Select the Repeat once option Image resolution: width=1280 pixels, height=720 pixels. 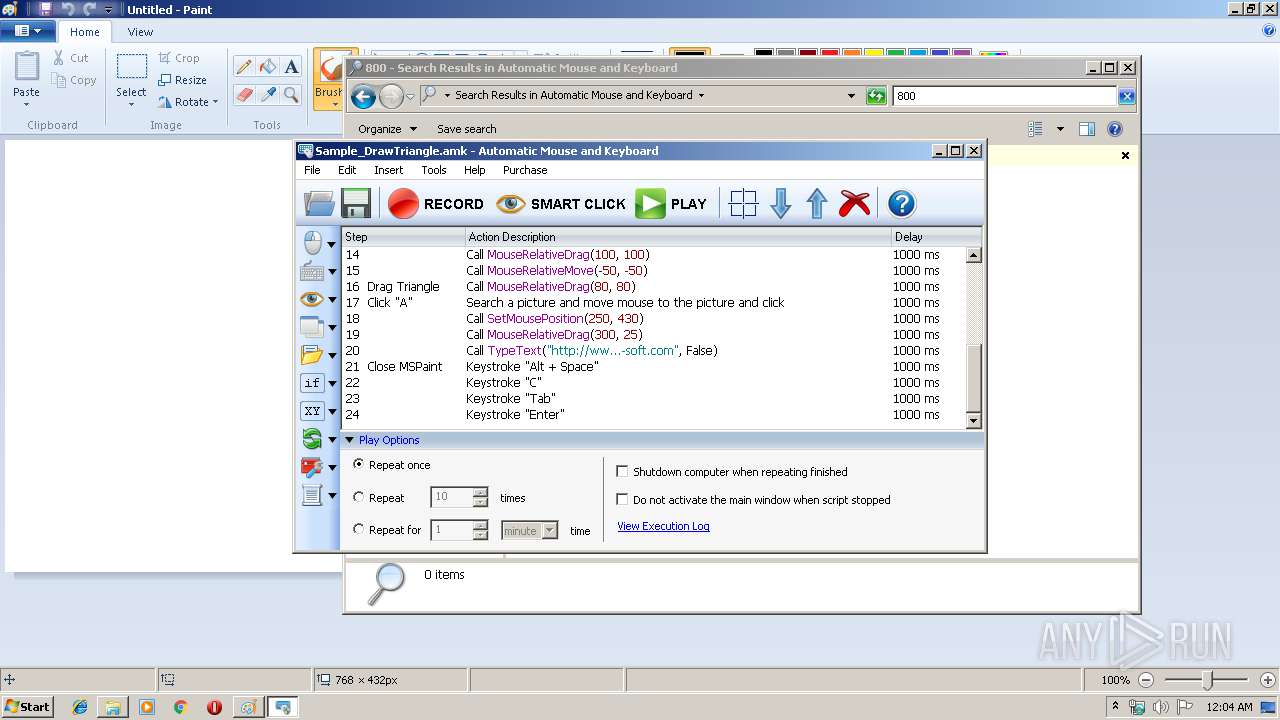[x=359, y=465]
